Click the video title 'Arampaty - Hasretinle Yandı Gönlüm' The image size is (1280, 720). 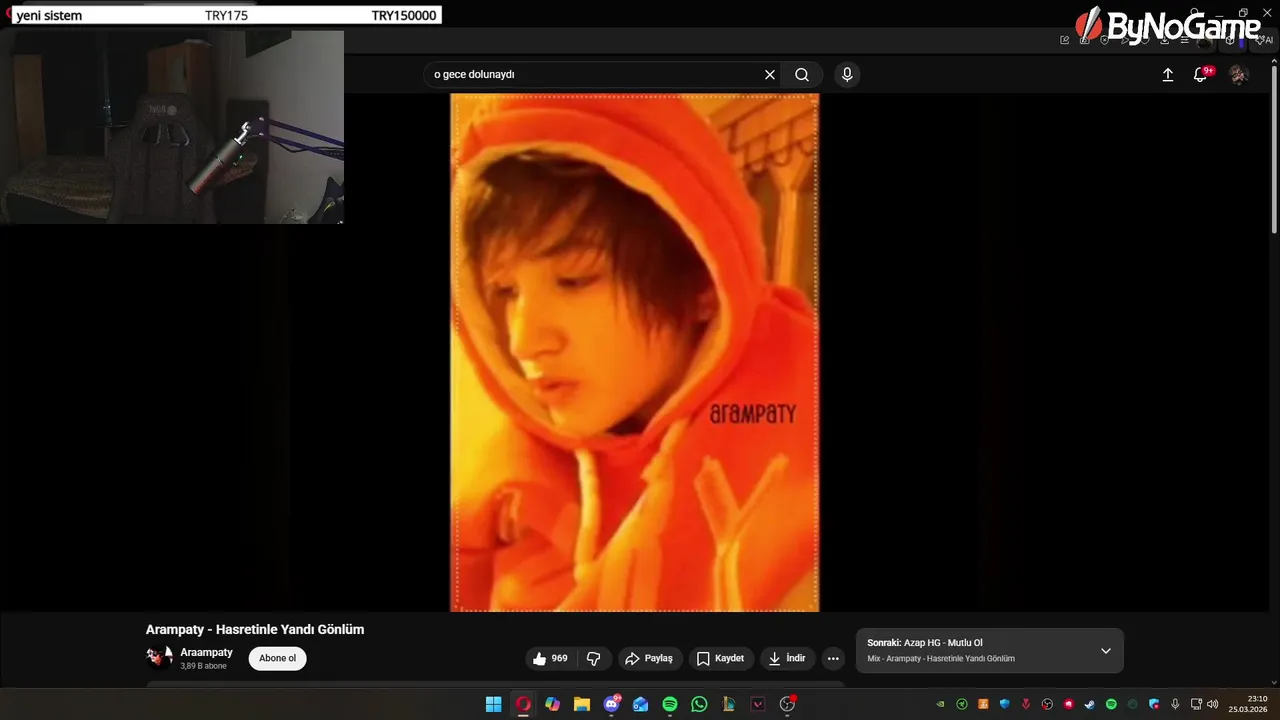click(255, 629)
